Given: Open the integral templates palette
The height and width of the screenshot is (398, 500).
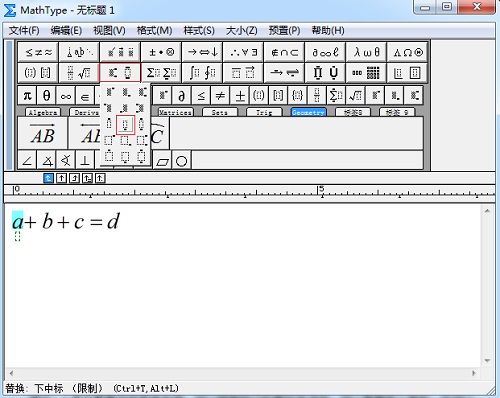Looking at the screenshot, I should coord(202,73).
